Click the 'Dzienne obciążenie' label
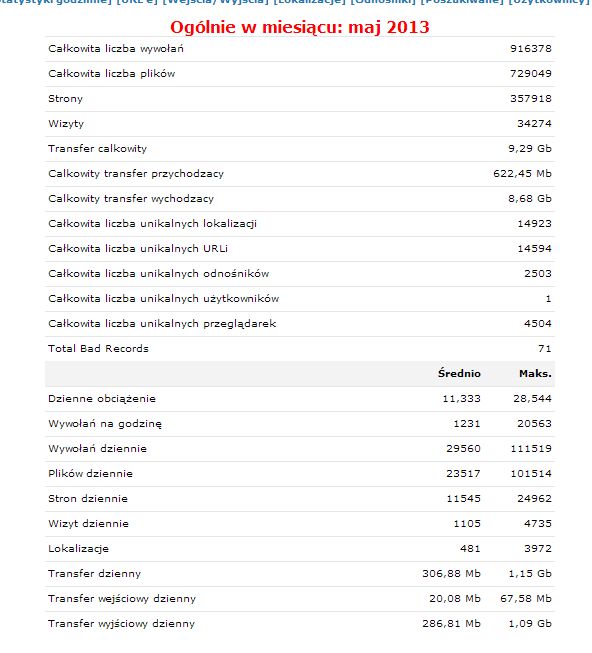 tap(102, 399)
